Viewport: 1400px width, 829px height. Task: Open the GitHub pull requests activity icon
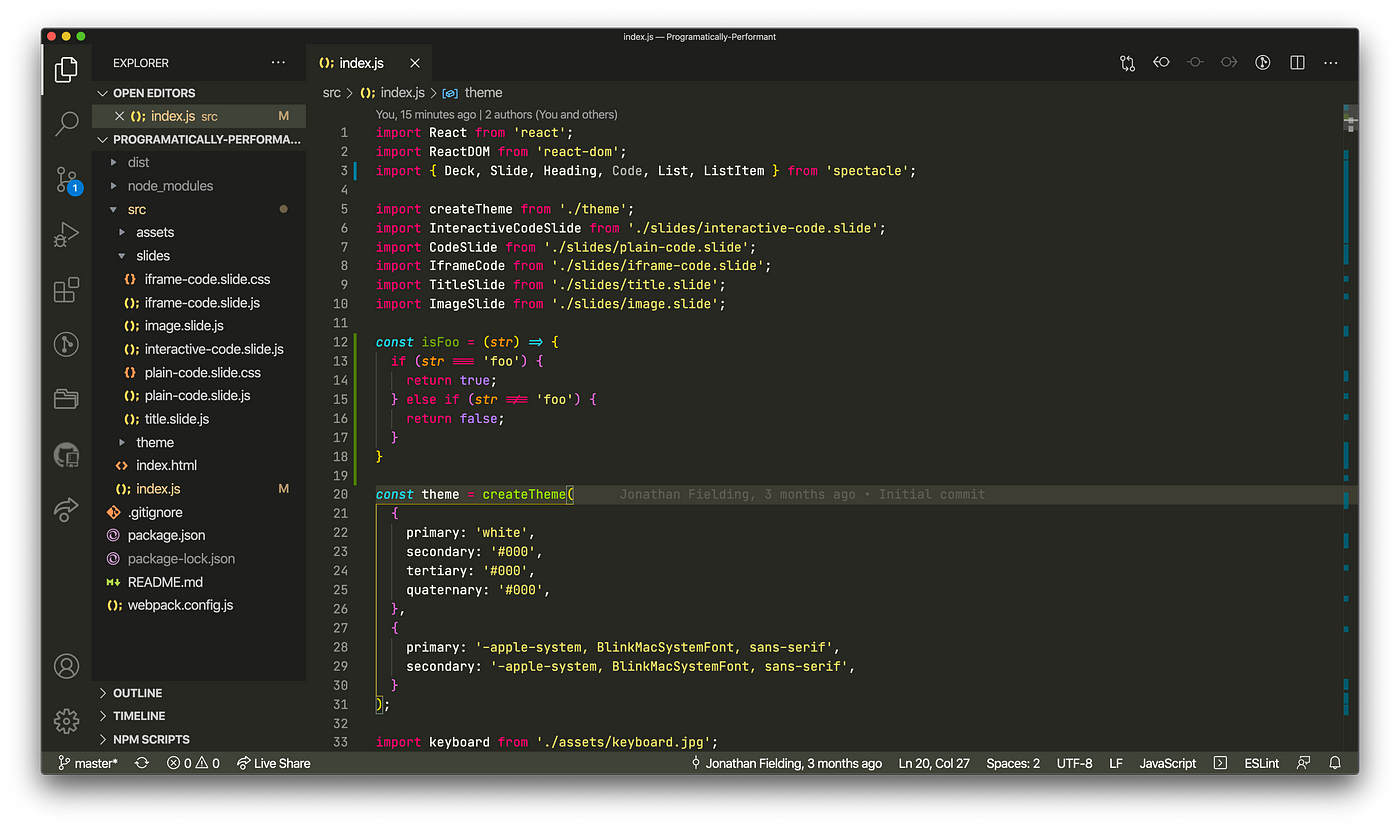66,455
